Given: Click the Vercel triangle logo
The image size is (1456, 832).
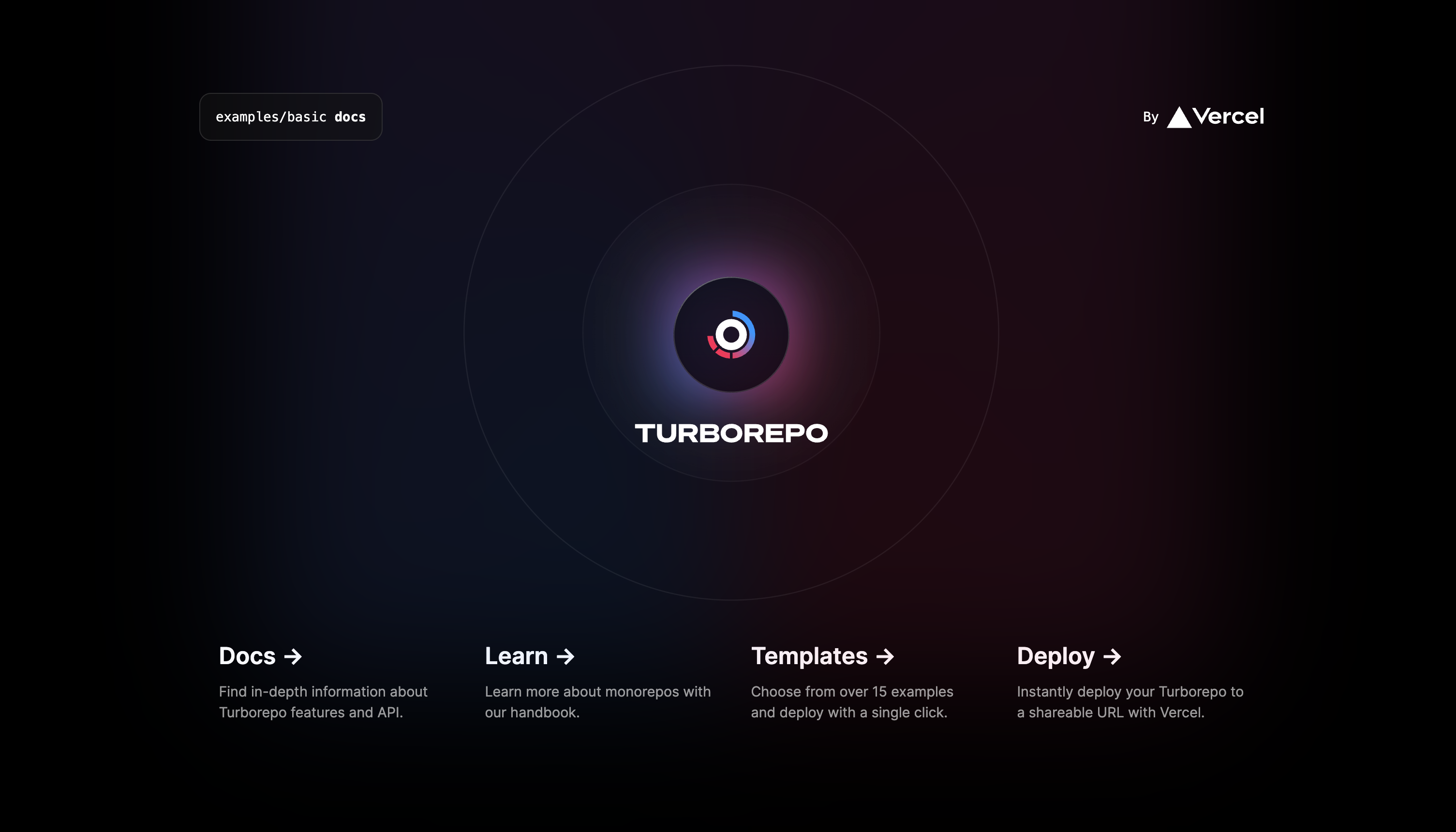Looking at the screenshot, I should click(1179, 117).
